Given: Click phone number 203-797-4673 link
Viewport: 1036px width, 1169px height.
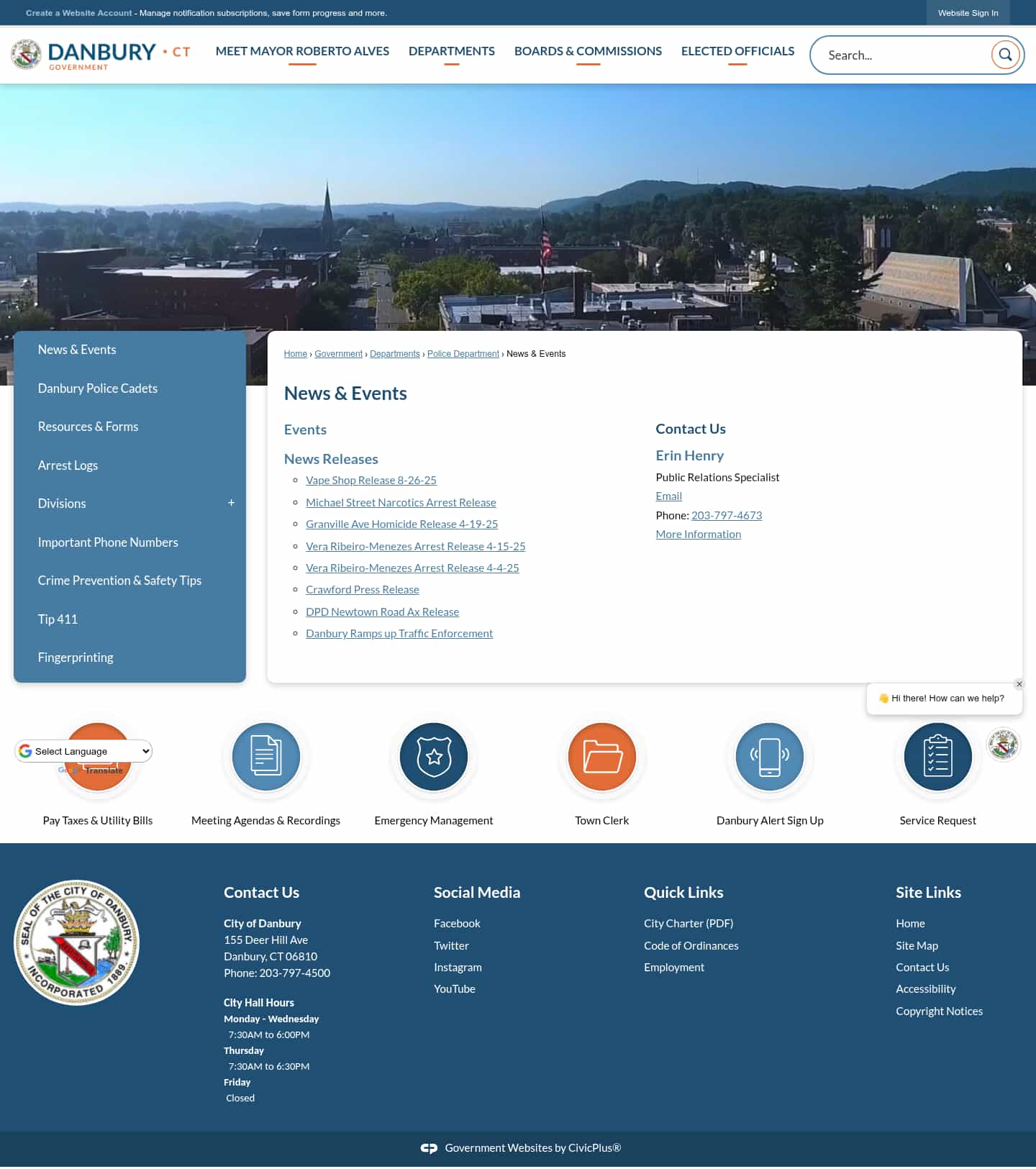Looking at the screenshot, I should point(727,516).
